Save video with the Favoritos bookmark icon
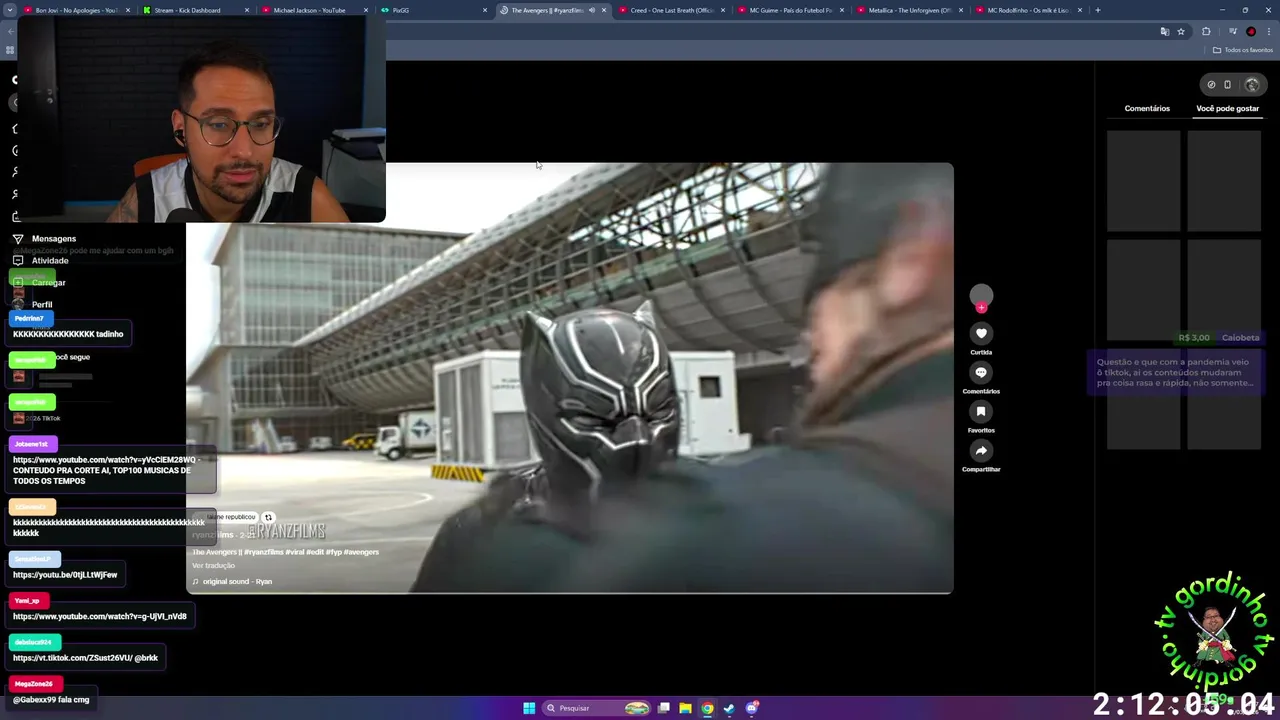This screenshot has height=720, width=1280. pos(981,411)
